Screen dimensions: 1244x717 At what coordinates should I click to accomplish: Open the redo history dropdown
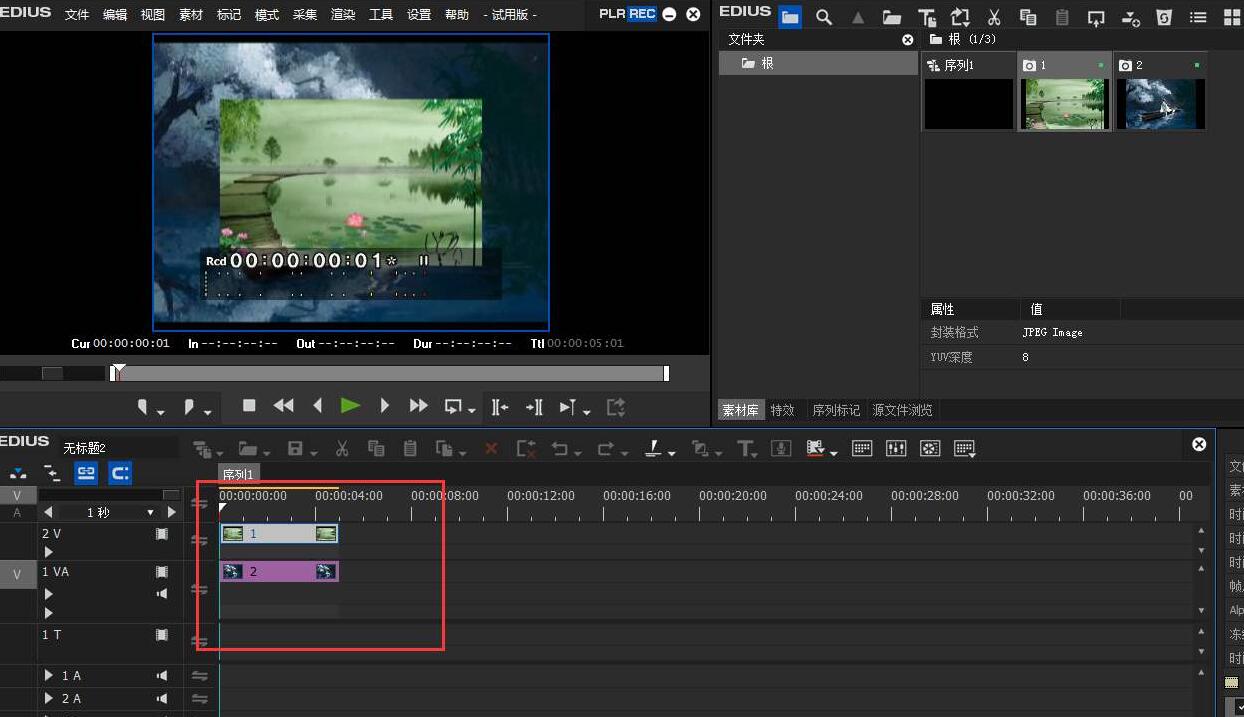(x=623, y=453)
